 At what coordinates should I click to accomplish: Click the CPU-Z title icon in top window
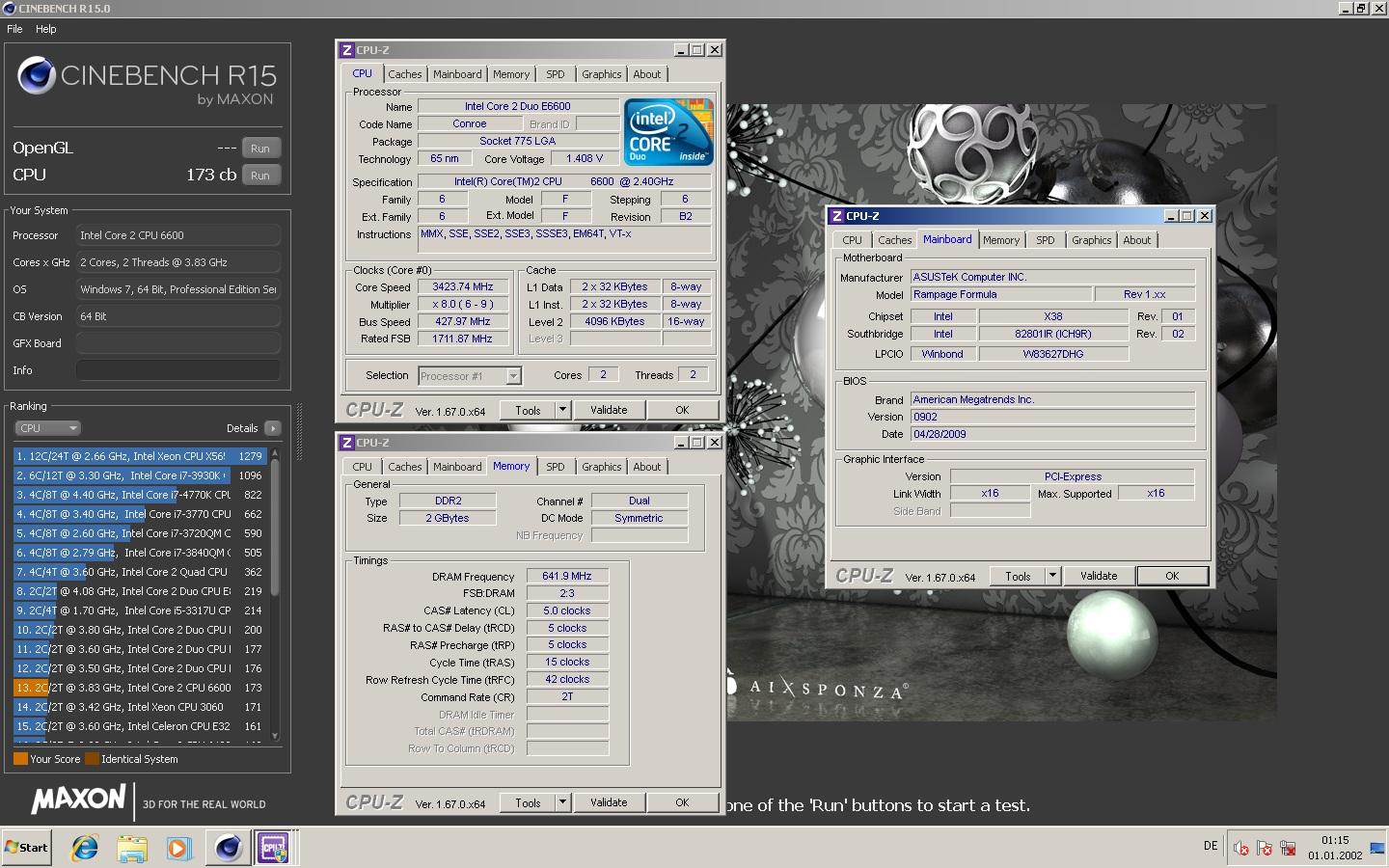tap(347, 50)
